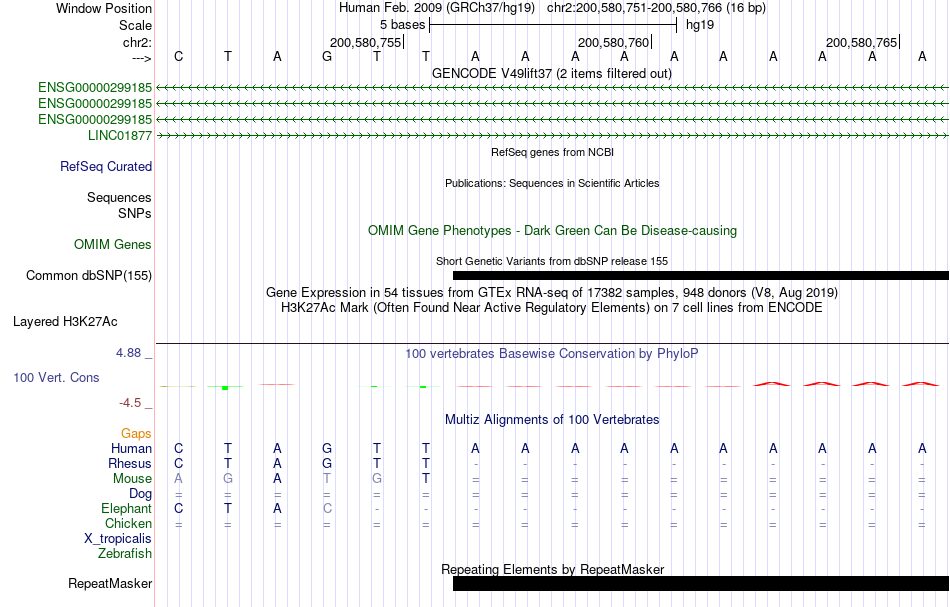Click the Sequences track label
950x607 pixels.
(119, 197)
